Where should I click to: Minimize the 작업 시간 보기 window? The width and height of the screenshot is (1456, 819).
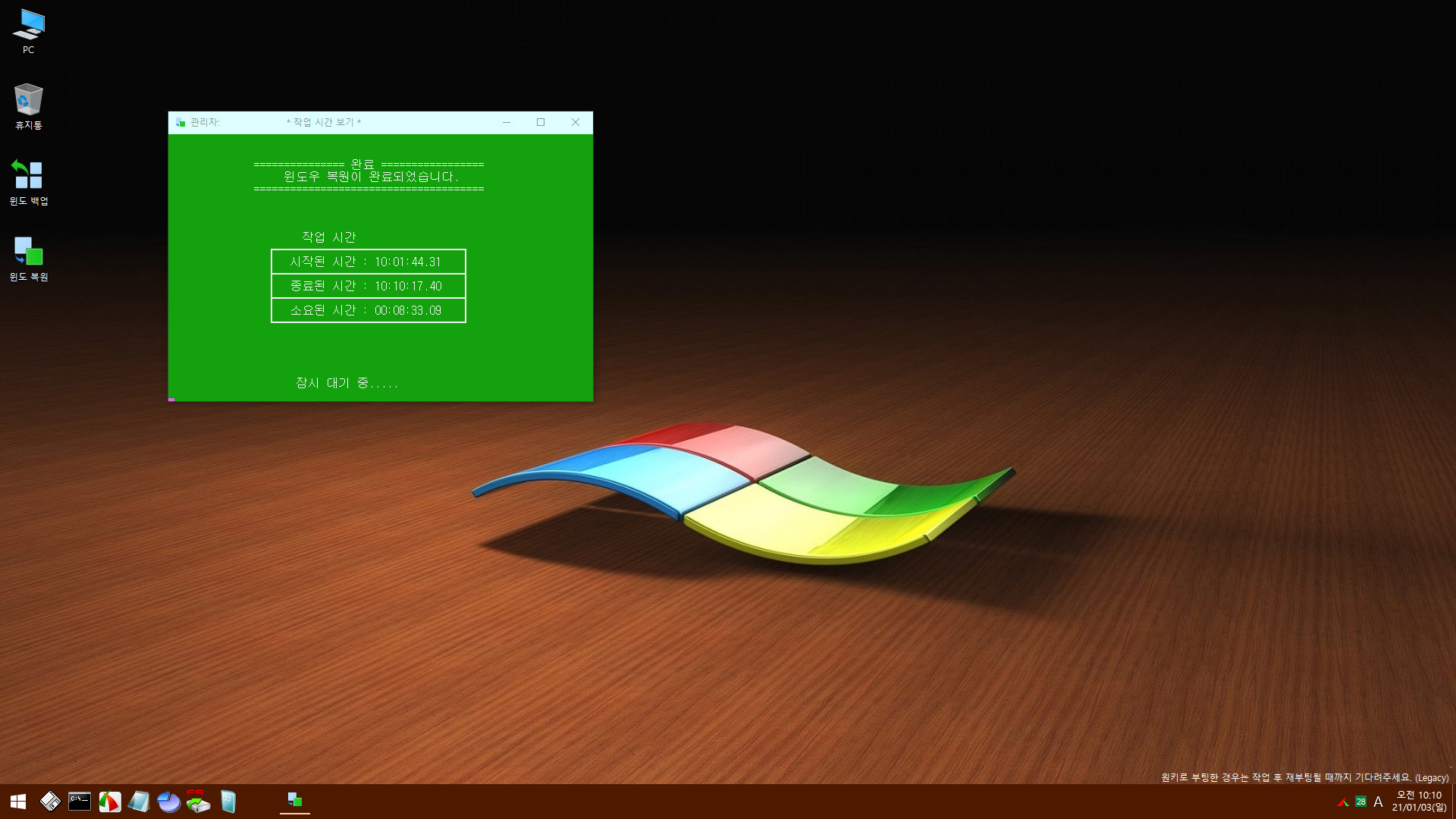click(x=507, y=123)
